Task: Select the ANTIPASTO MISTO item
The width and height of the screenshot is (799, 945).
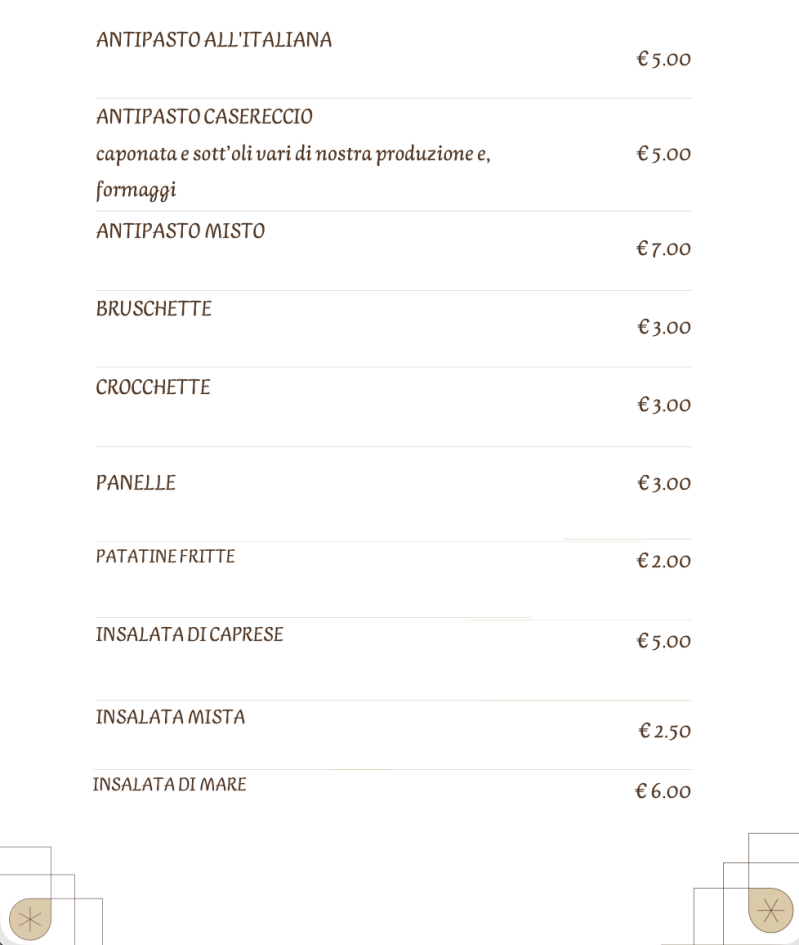Action: point(180,231)
